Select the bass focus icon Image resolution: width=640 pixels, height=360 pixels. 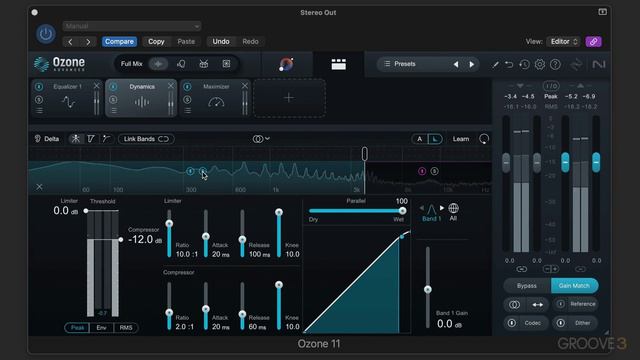(x=226, y=64)
